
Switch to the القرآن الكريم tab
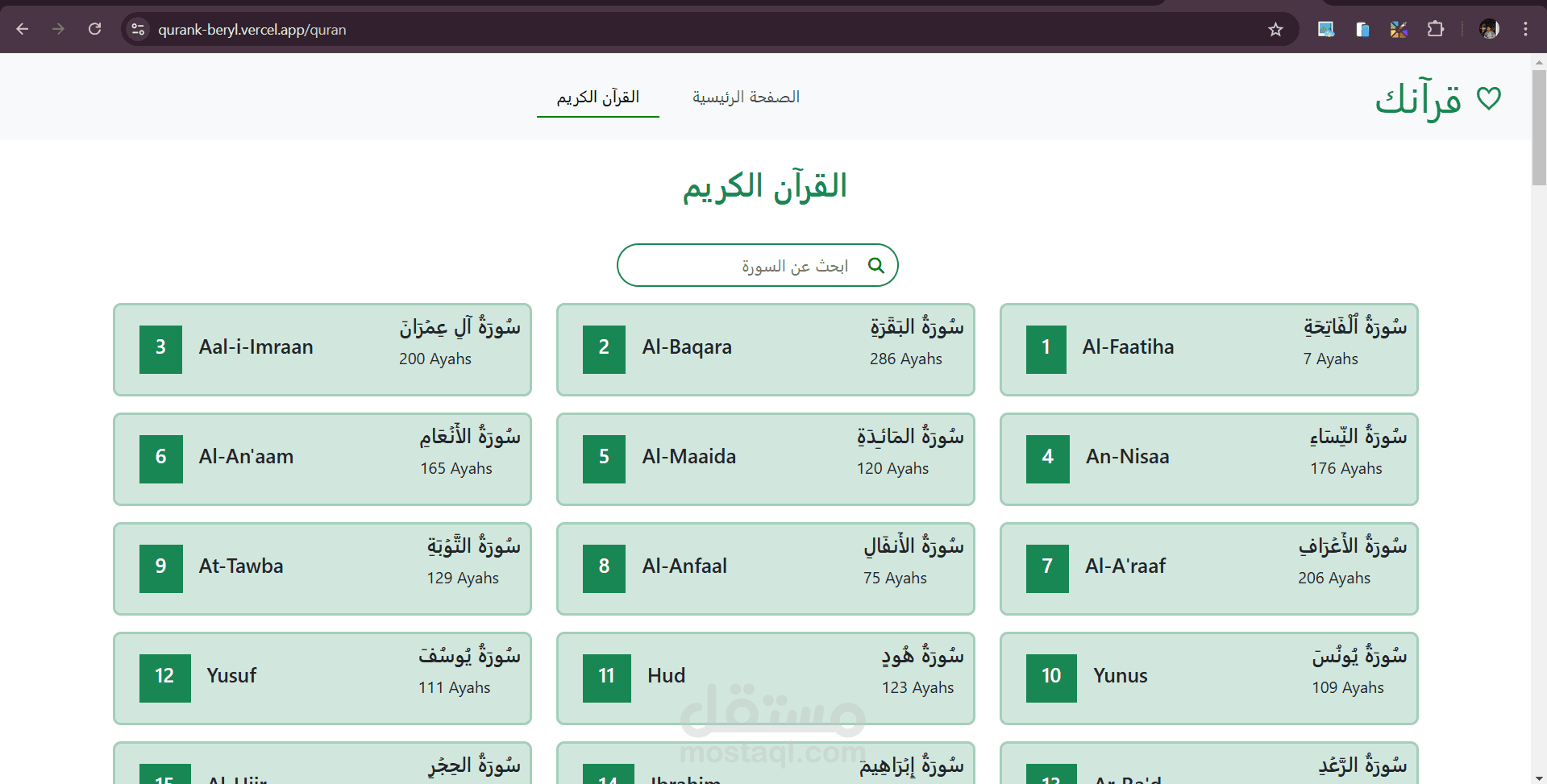[x=598, y=97]
